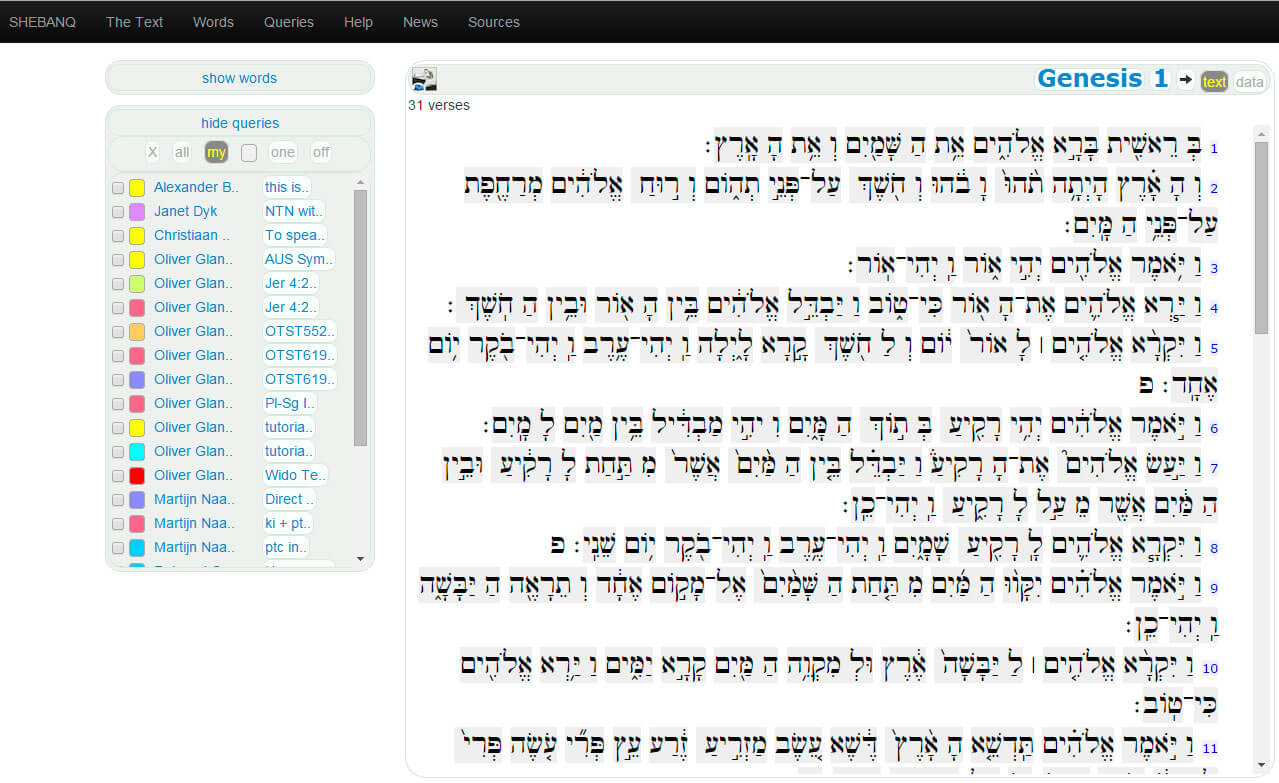The height and width of the screenshot is (783, 1279).
Task: Click the scroll-up arrow of the text pane
Action: pyautogui.click(x=1261, y=133)
